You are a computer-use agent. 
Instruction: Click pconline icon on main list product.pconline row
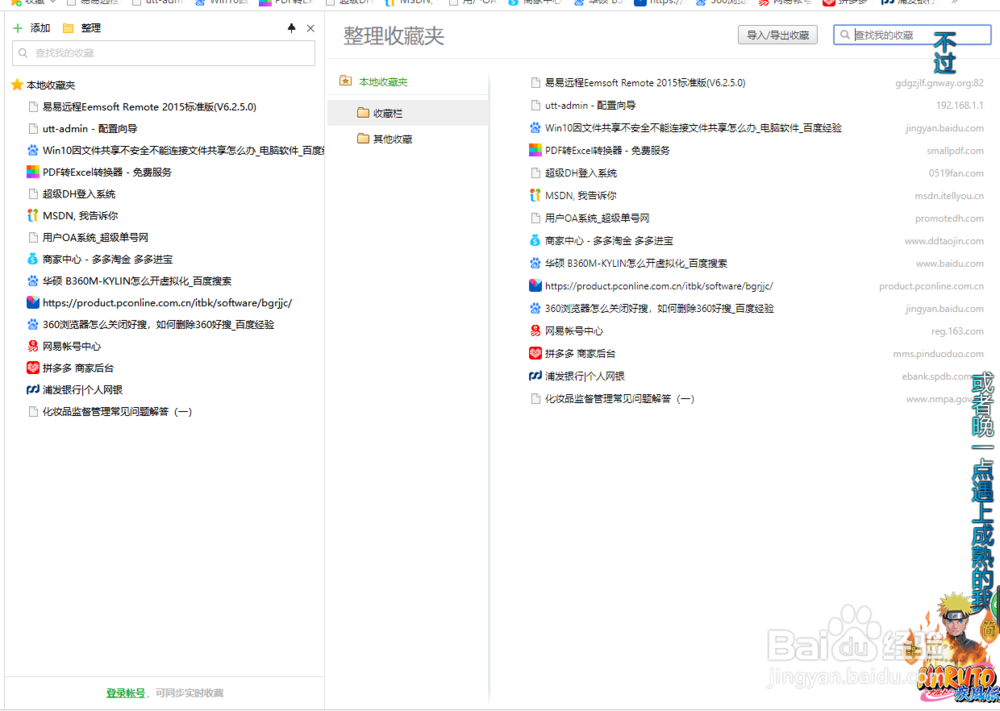pos(535,286)
